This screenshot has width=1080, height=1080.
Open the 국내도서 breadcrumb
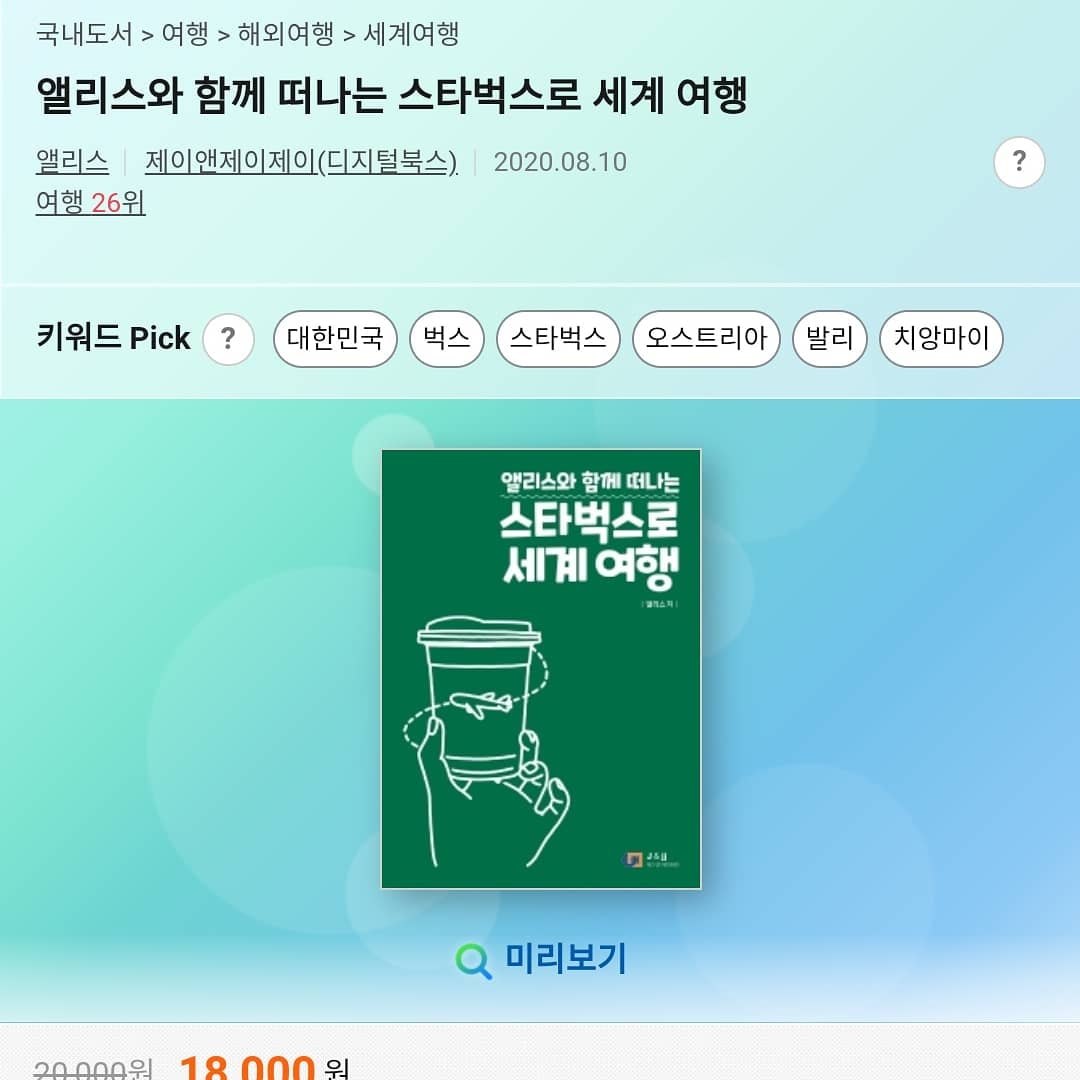(x=84, y=33)
